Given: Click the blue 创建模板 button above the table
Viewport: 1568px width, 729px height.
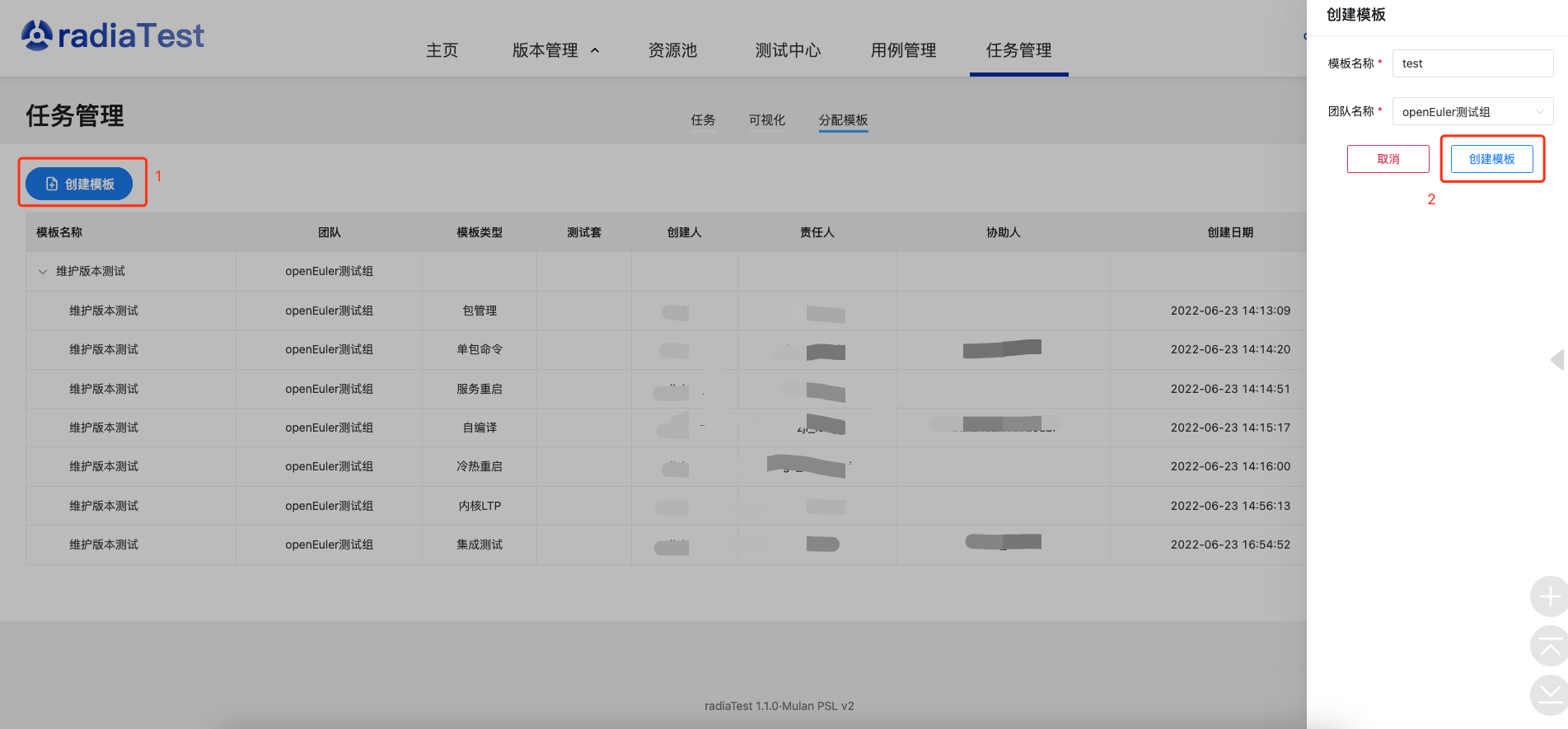Looking at the screenshot, I should 79,184.
